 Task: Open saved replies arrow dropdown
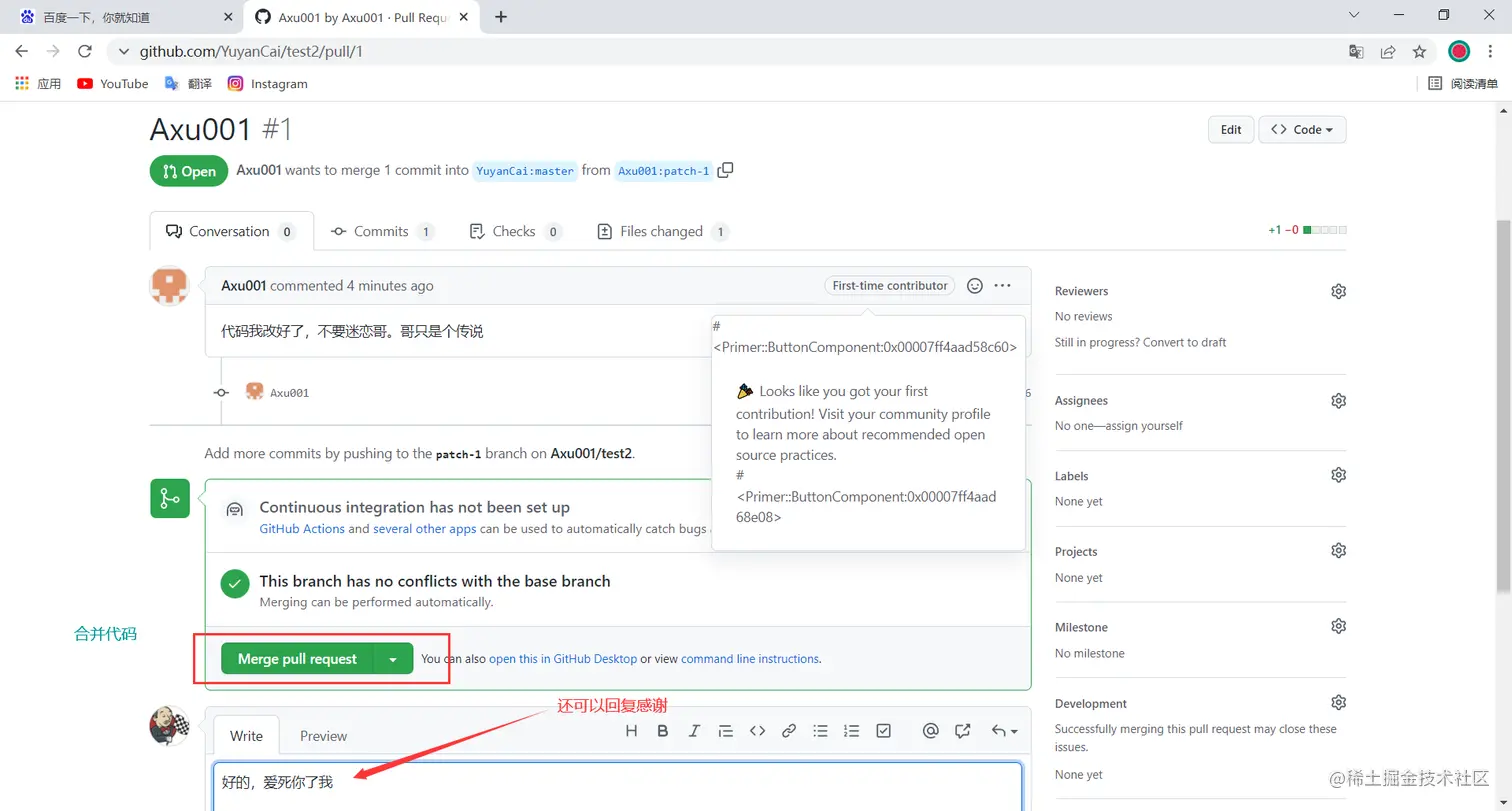pos(1004,731)
